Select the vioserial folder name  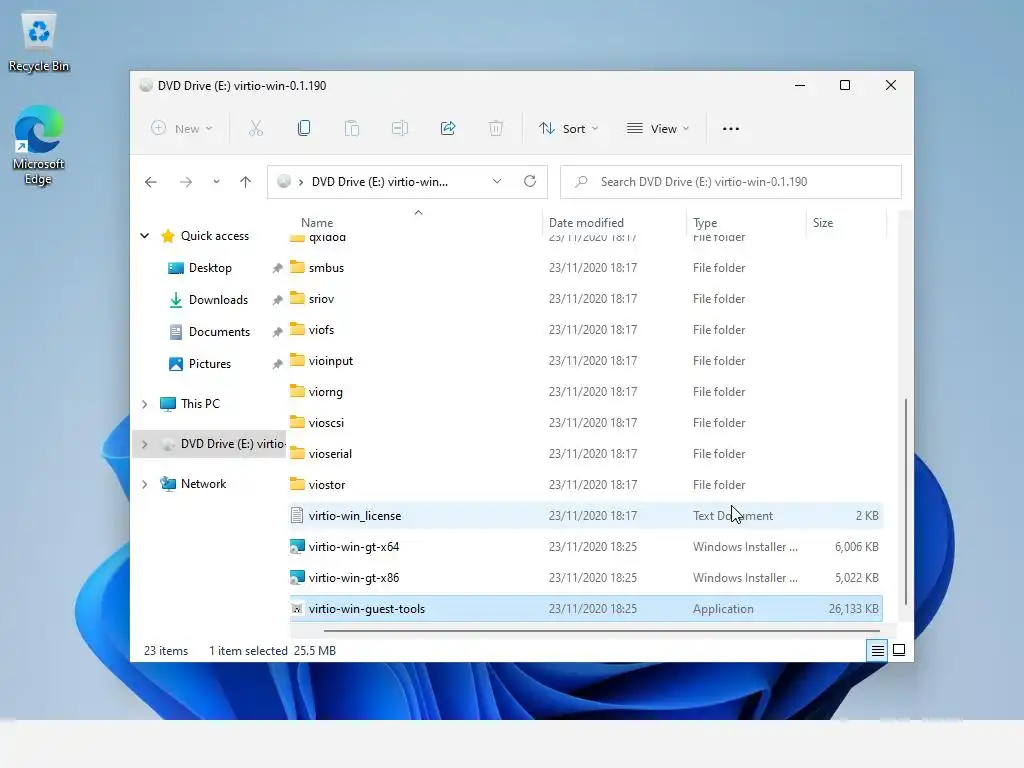pyautogui.click(x=330, y=454)
